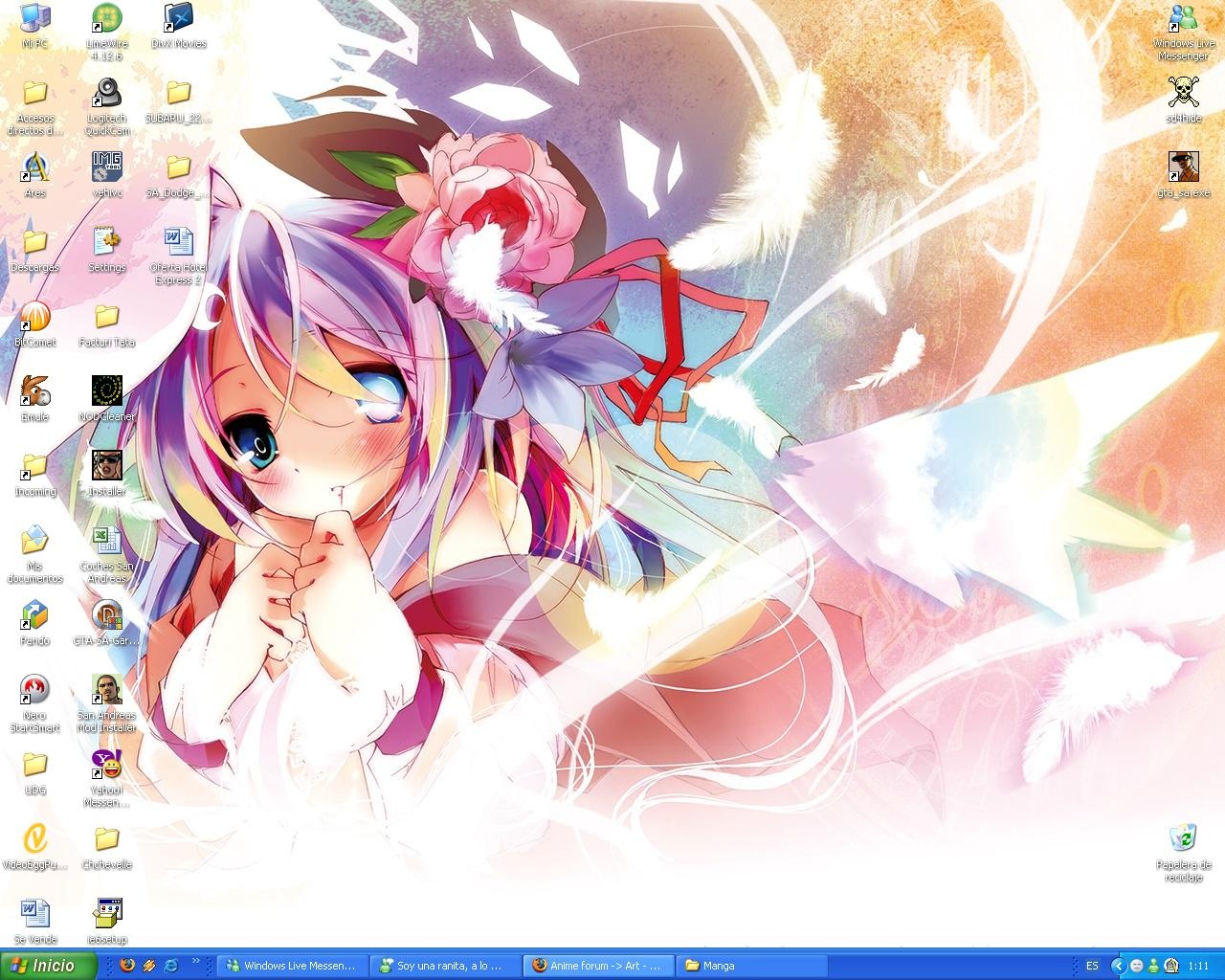Screen dimensions: 1225x980
Task: Select the vehivc IMG Tool icon
Action: point(106,176)
